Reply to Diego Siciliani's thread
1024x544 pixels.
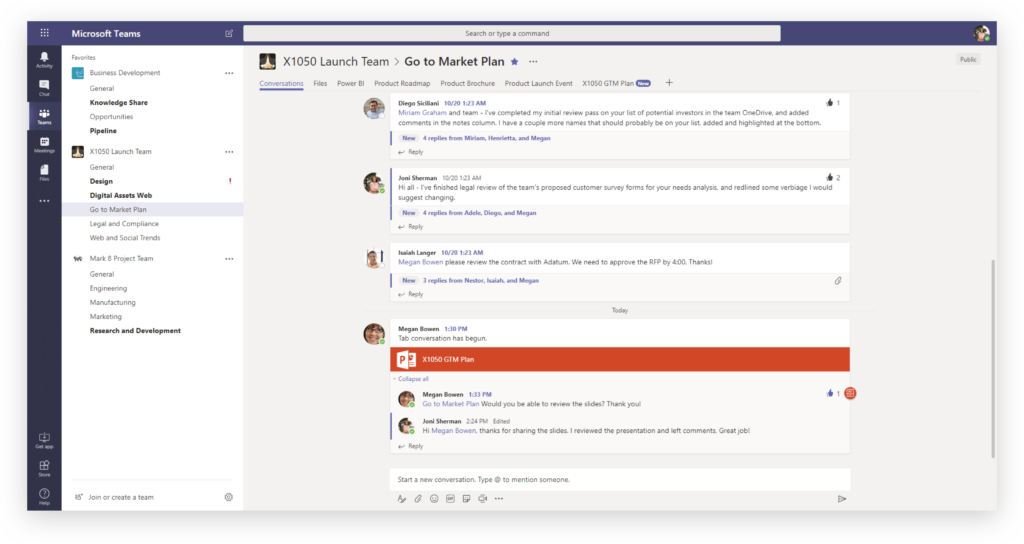[x=411, y=152]
